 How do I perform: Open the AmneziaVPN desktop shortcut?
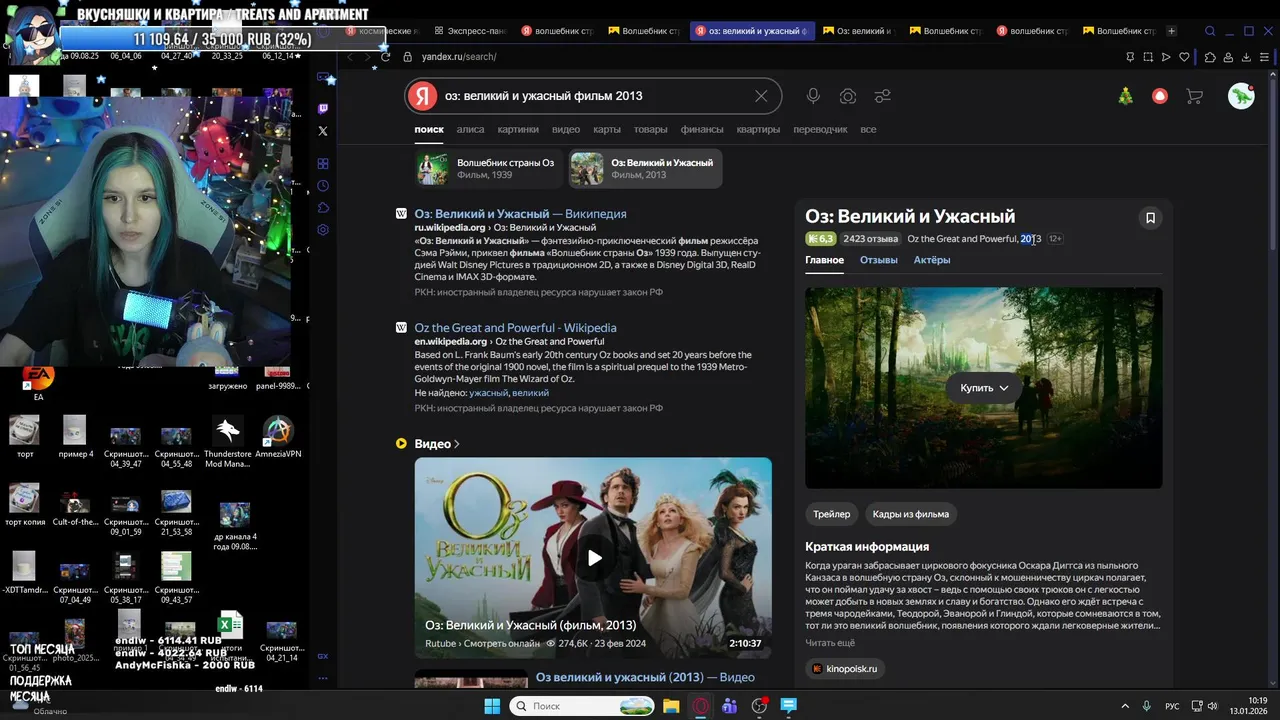coord(278,437)
